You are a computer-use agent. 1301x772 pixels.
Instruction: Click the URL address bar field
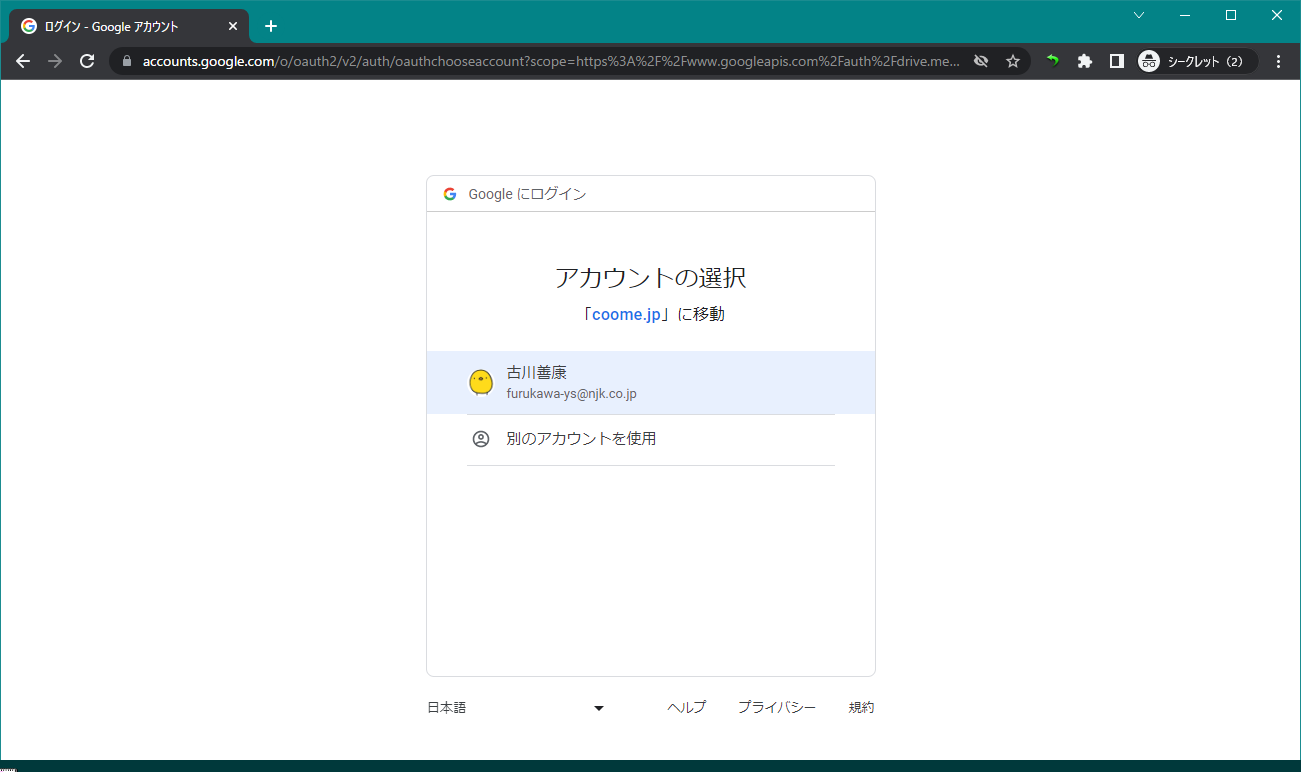[550, 61]
